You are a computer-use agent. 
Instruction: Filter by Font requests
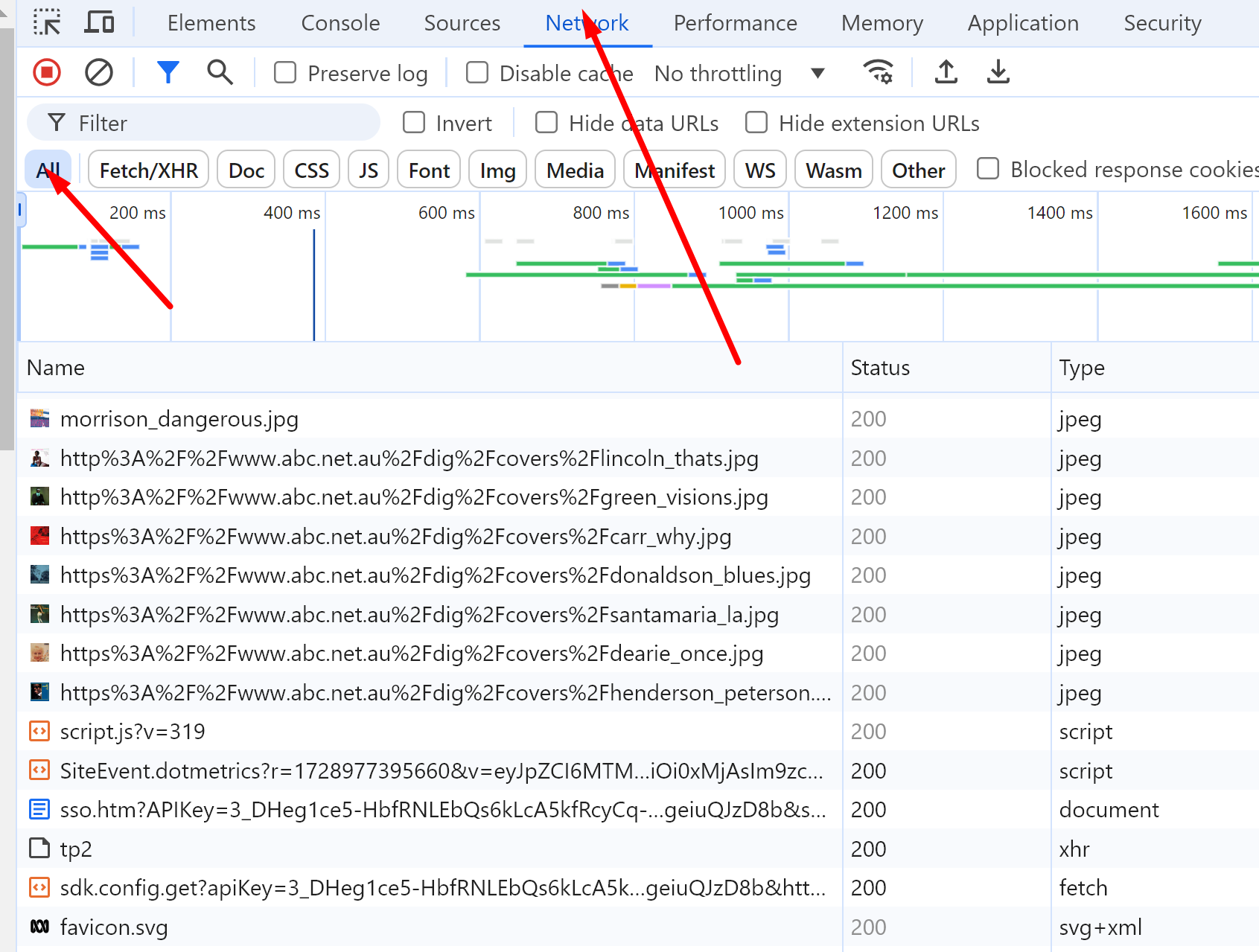pyautogui.click(x=429, y=170)
